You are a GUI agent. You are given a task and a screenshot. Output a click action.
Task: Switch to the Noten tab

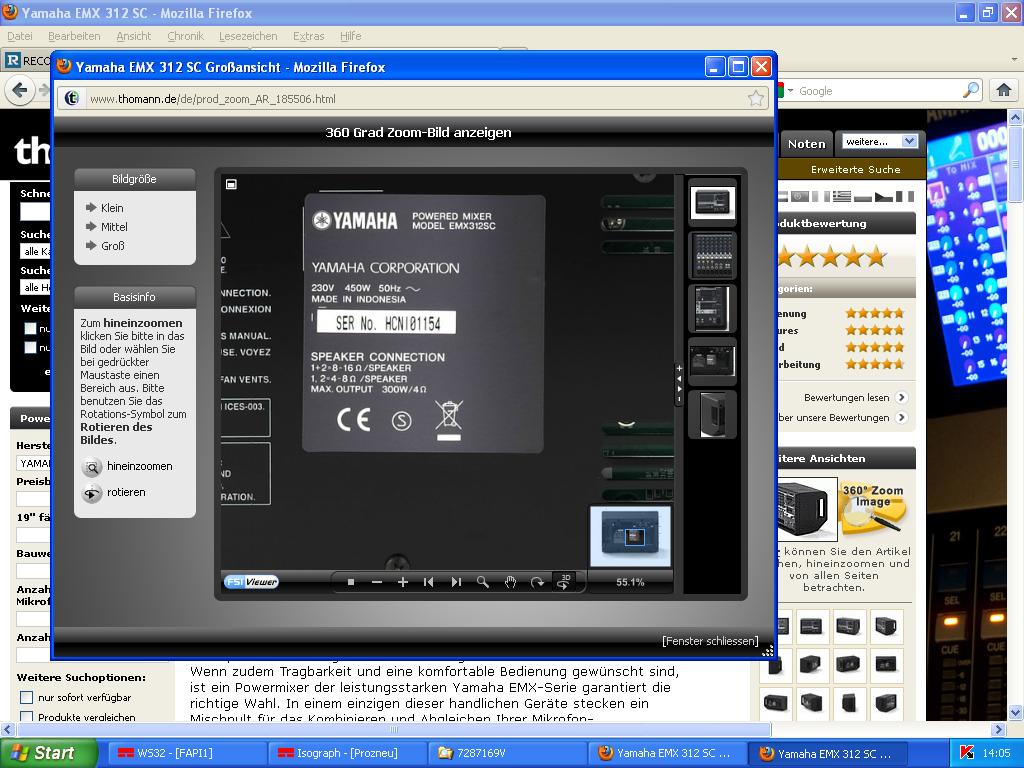(807, 144)
